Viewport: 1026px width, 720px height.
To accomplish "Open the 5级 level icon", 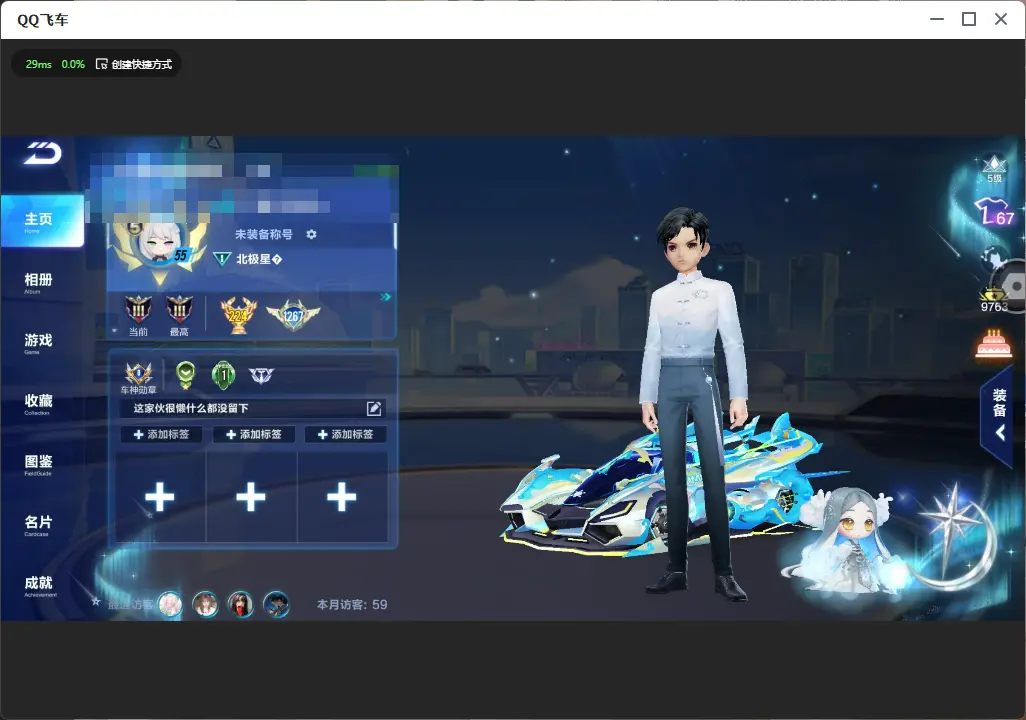I will (x=994, y=169).
